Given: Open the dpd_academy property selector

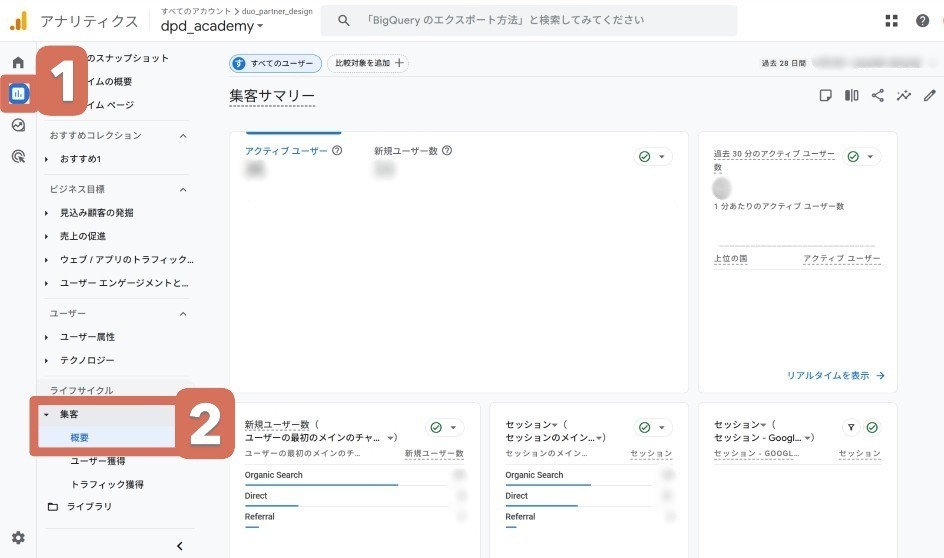Looking at the screenshot, I should coord(212,27).
